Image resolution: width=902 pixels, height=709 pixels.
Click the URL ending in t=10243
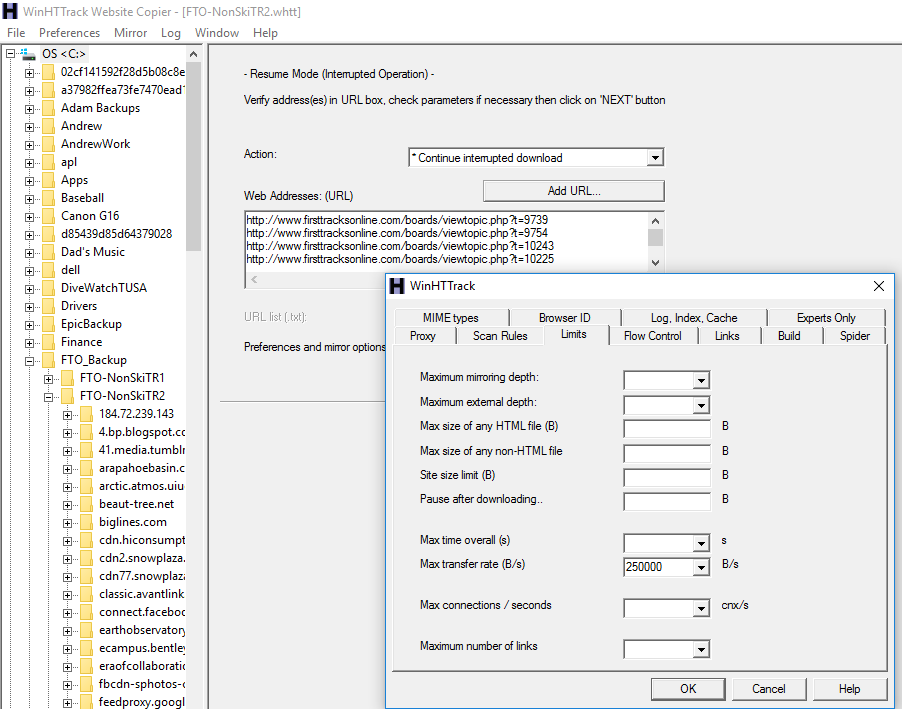[400, 246]
